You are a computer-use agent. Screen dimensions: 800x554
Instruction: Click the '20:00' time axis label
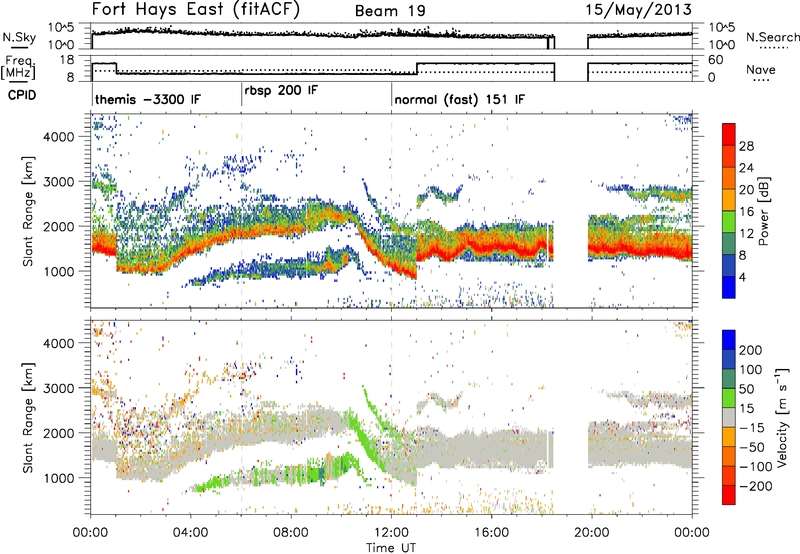(x=592, y=533)
